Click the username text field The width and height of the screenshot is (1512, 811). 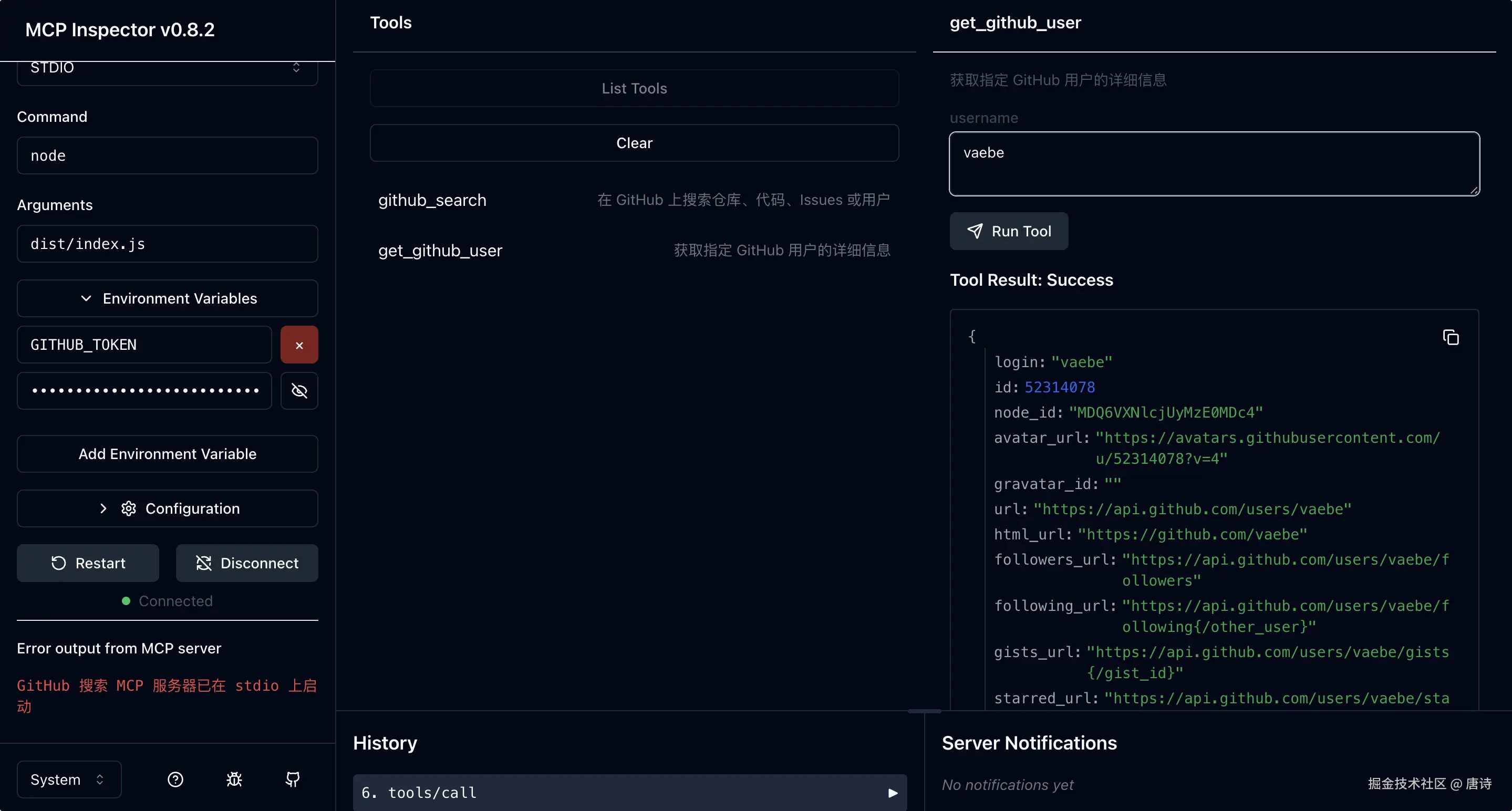pos(1214,164)
